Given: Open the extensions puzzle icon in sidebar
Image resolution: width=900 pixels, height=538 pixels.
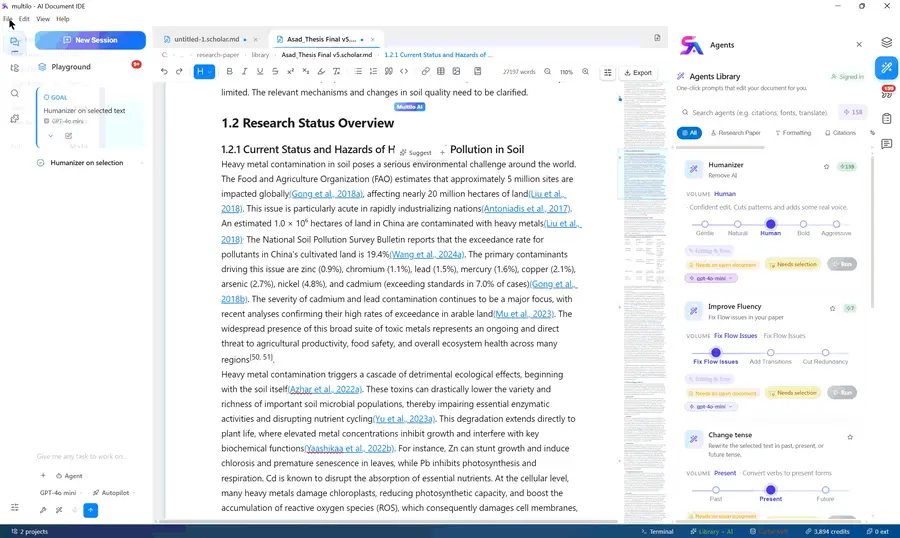Looking at the screenshot, I should point(15,119).
